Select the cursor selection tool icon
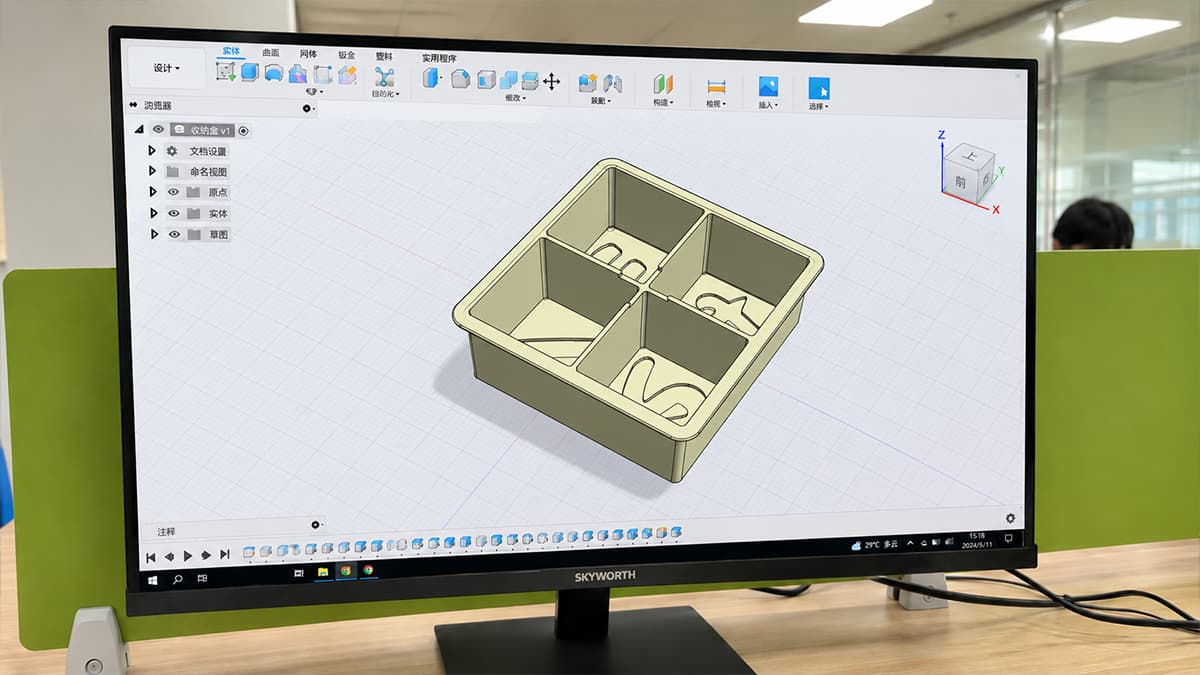This screenshot has width=1200, height=675. pyautogui.click(x=819, y=89)
